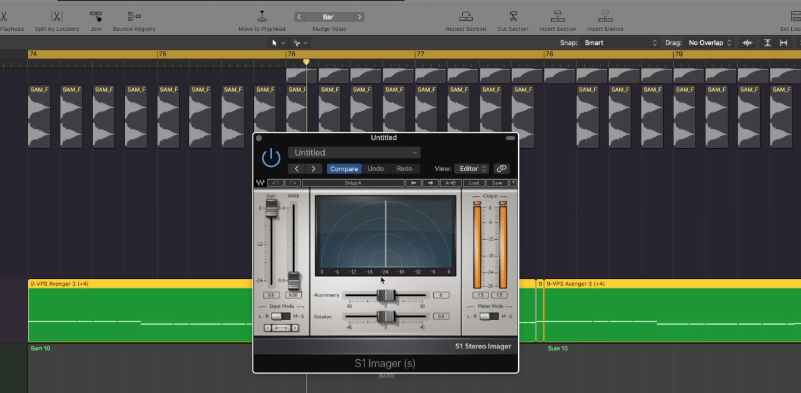The image size is (801, 393).
Task: Toggle the Input Mode L-R/M-S switch
Action: coord(280,316)
